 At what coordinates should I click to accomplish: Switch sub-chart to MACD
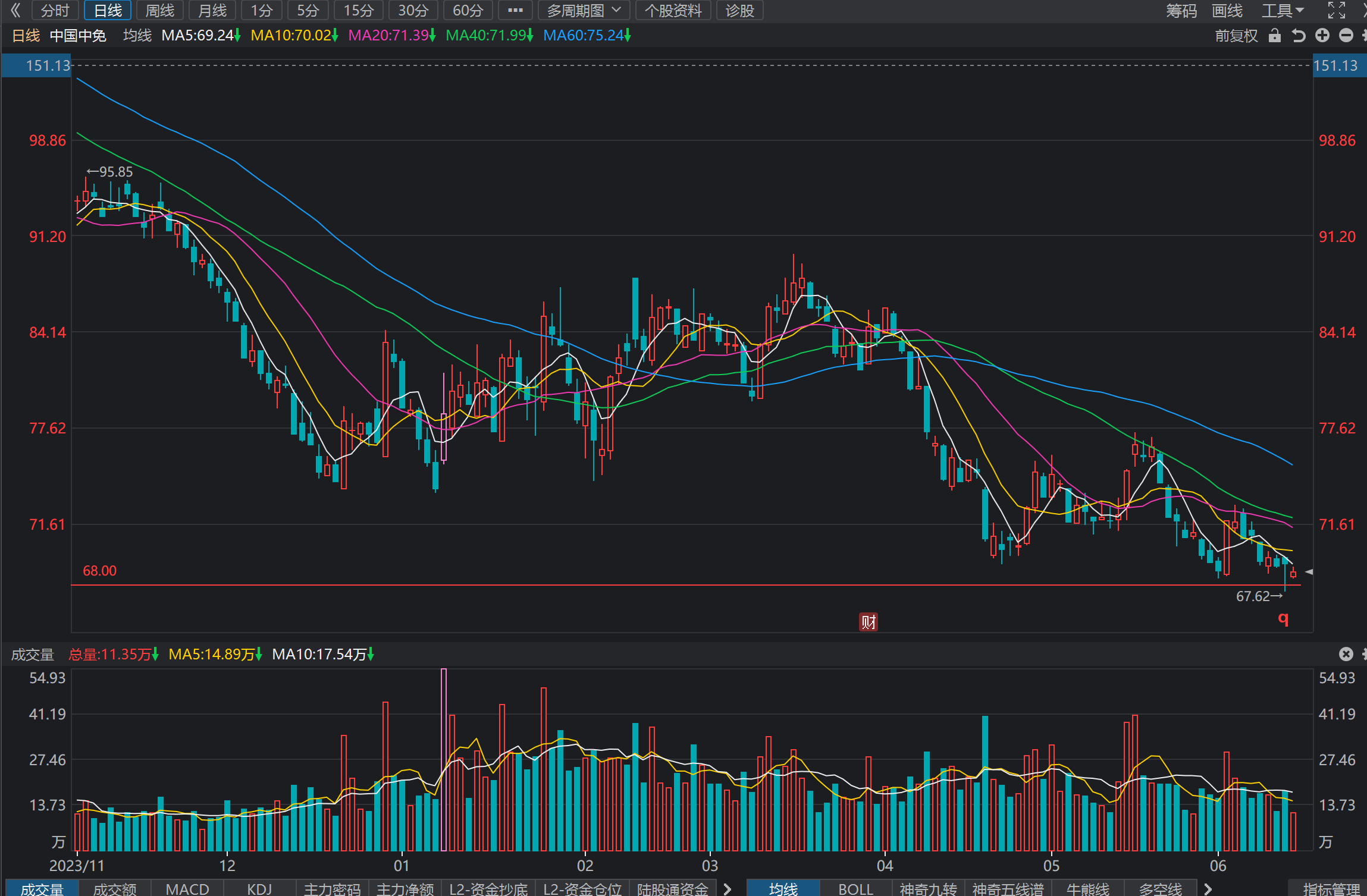187,888
